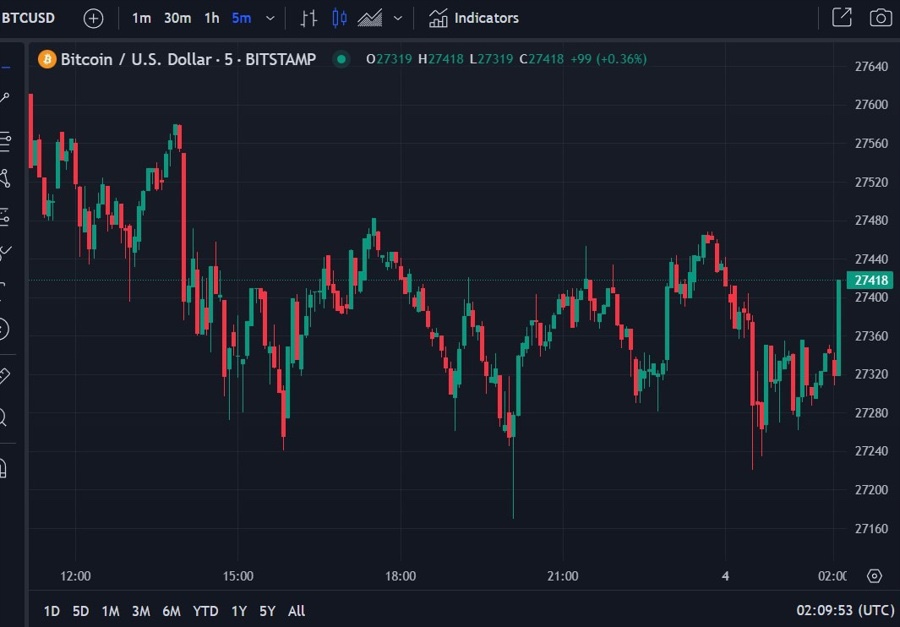Select the zoom magnifier tool

(4, 417)
